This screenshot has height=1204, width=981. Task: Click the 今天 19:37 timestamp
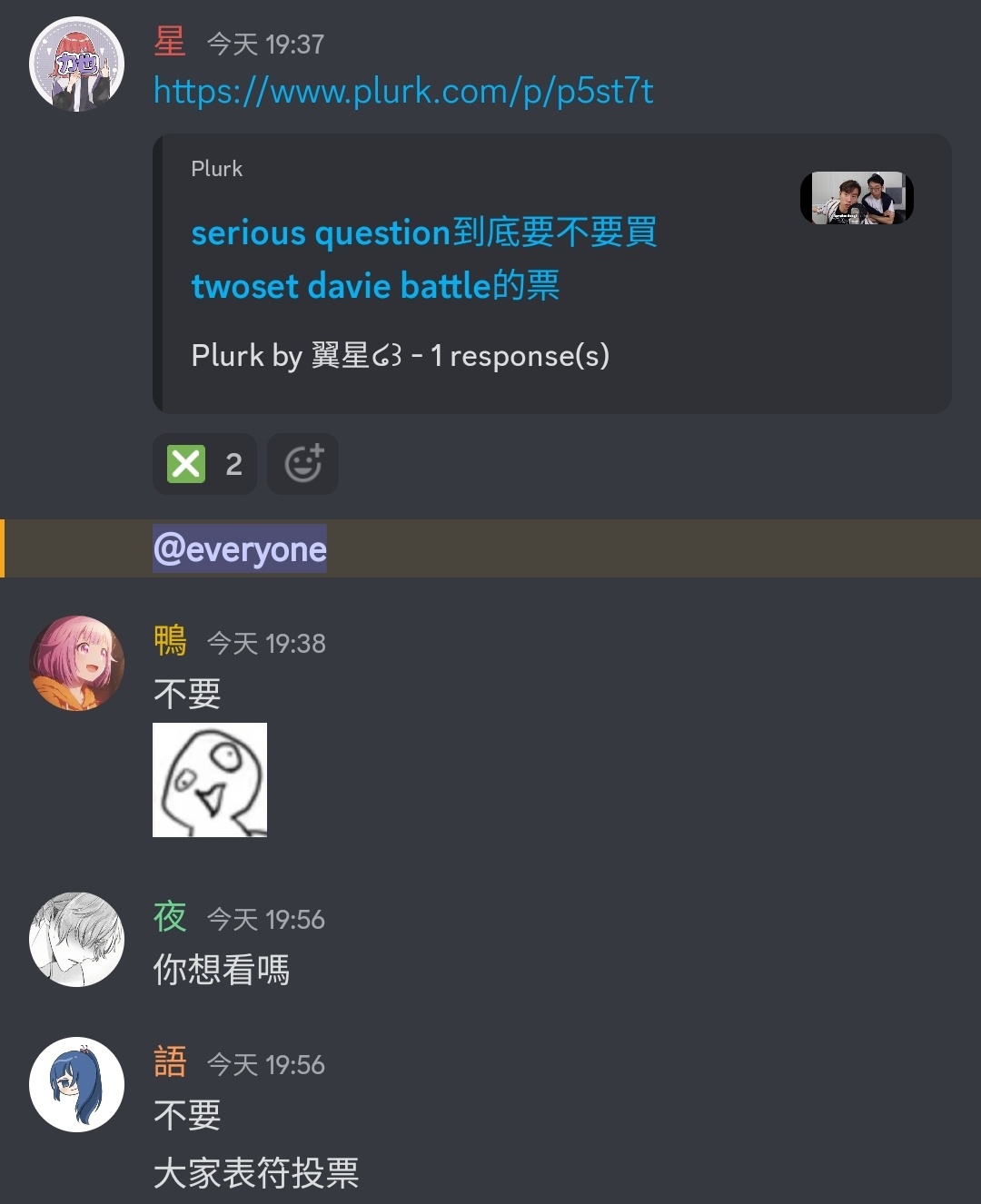[x=265, y=44]
